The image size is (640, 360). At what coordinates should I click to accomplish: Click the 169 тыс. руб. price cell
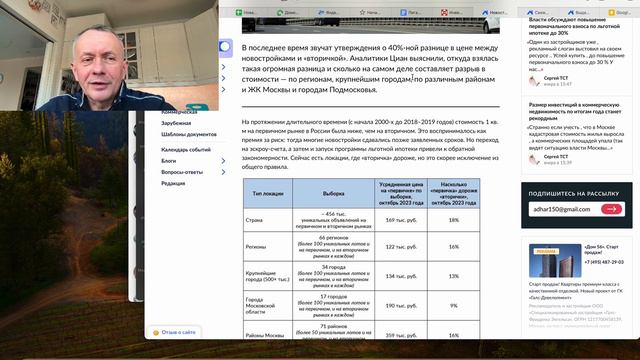click(401, 220)
